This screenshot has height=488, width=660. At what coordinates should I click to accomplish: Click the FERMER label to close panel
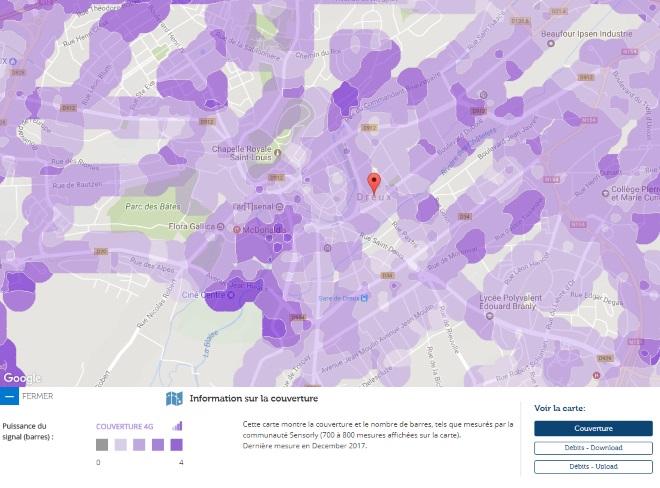coord(37,397)
